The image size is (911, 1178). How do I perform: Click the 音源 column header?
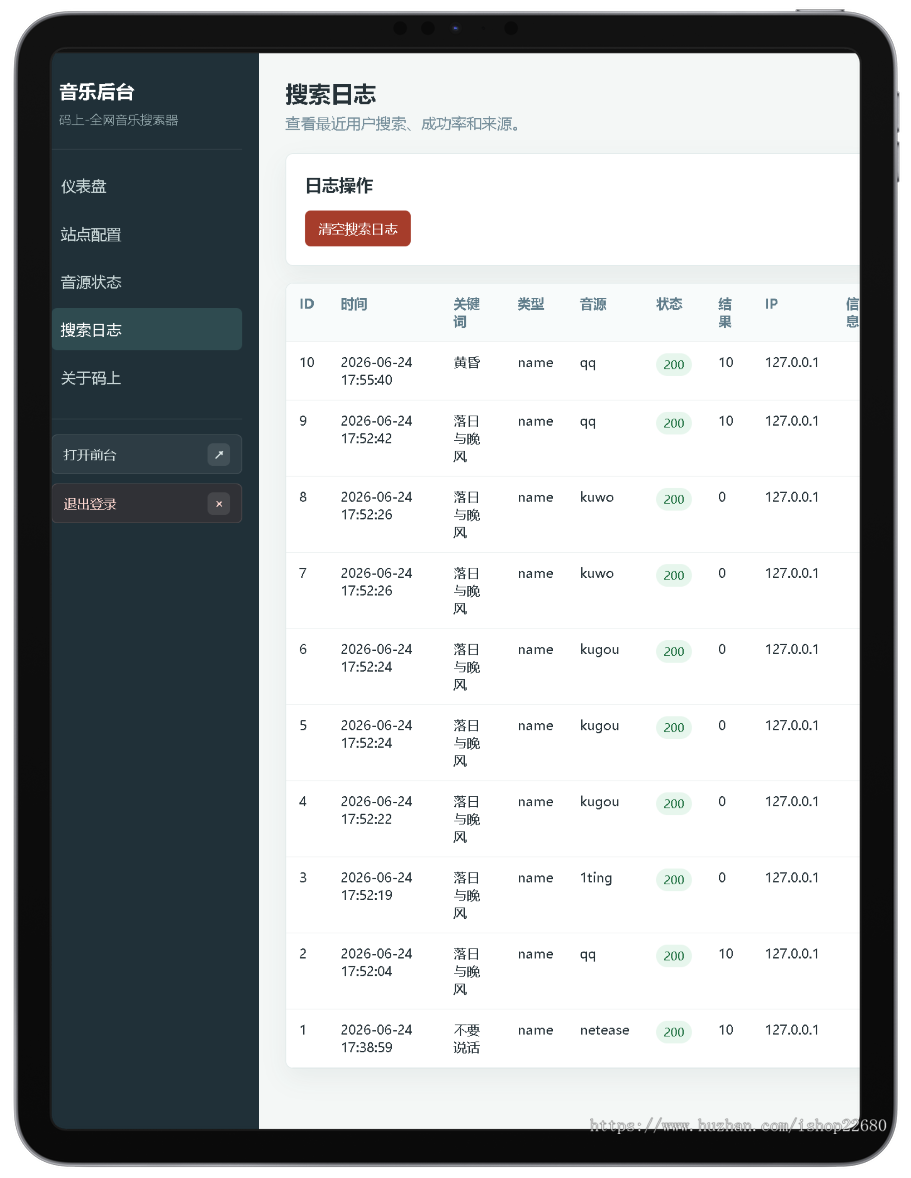coord(593,304)
